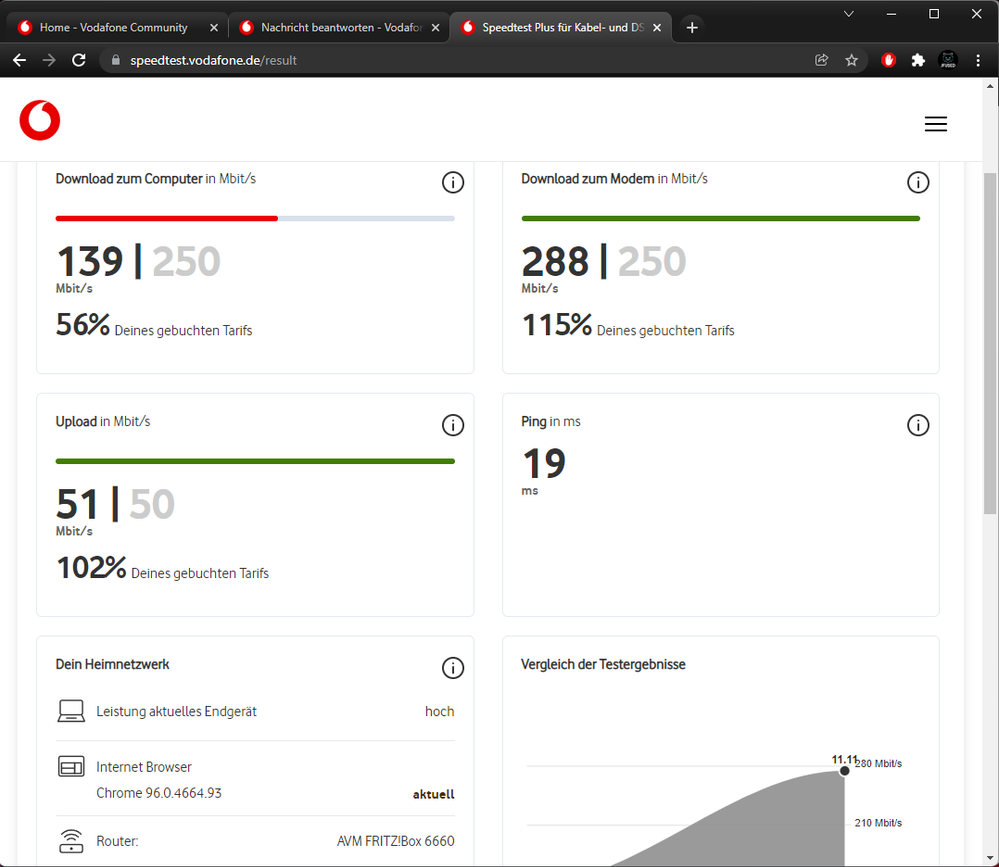Screen dimensions: 999x867
Task: Click the 56% Deines gebuchten Tarifs text
Action: (154, 325)
